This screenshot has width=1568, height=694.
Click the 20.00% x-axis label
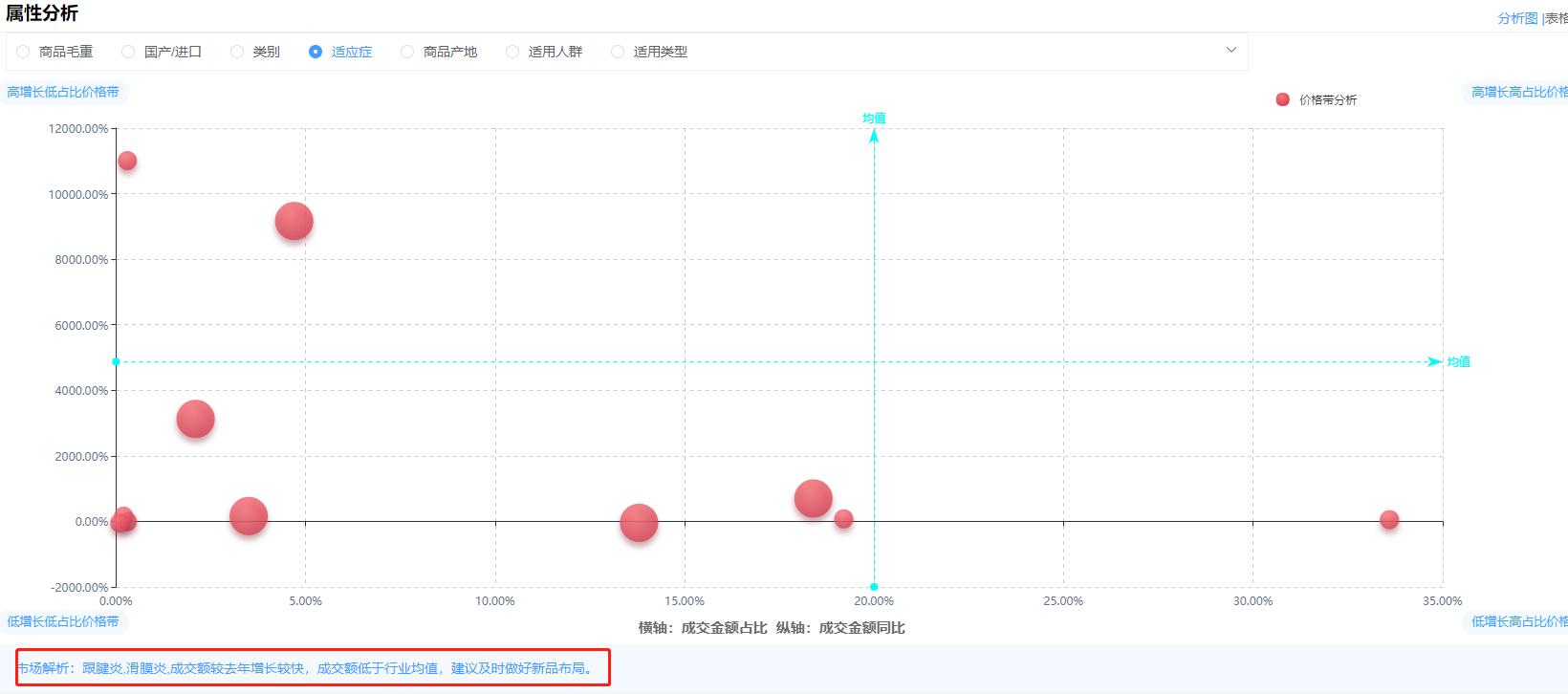click(874, 601)
